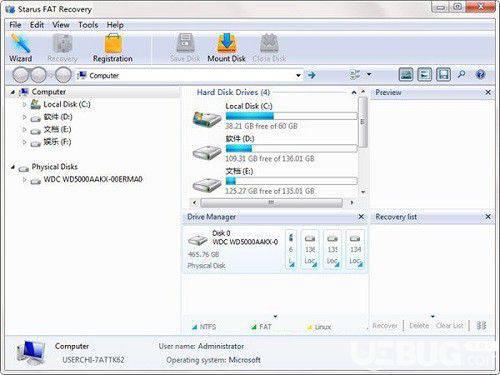Expand WDC WD5000AAKX disk node in tree

pos(24,179)
